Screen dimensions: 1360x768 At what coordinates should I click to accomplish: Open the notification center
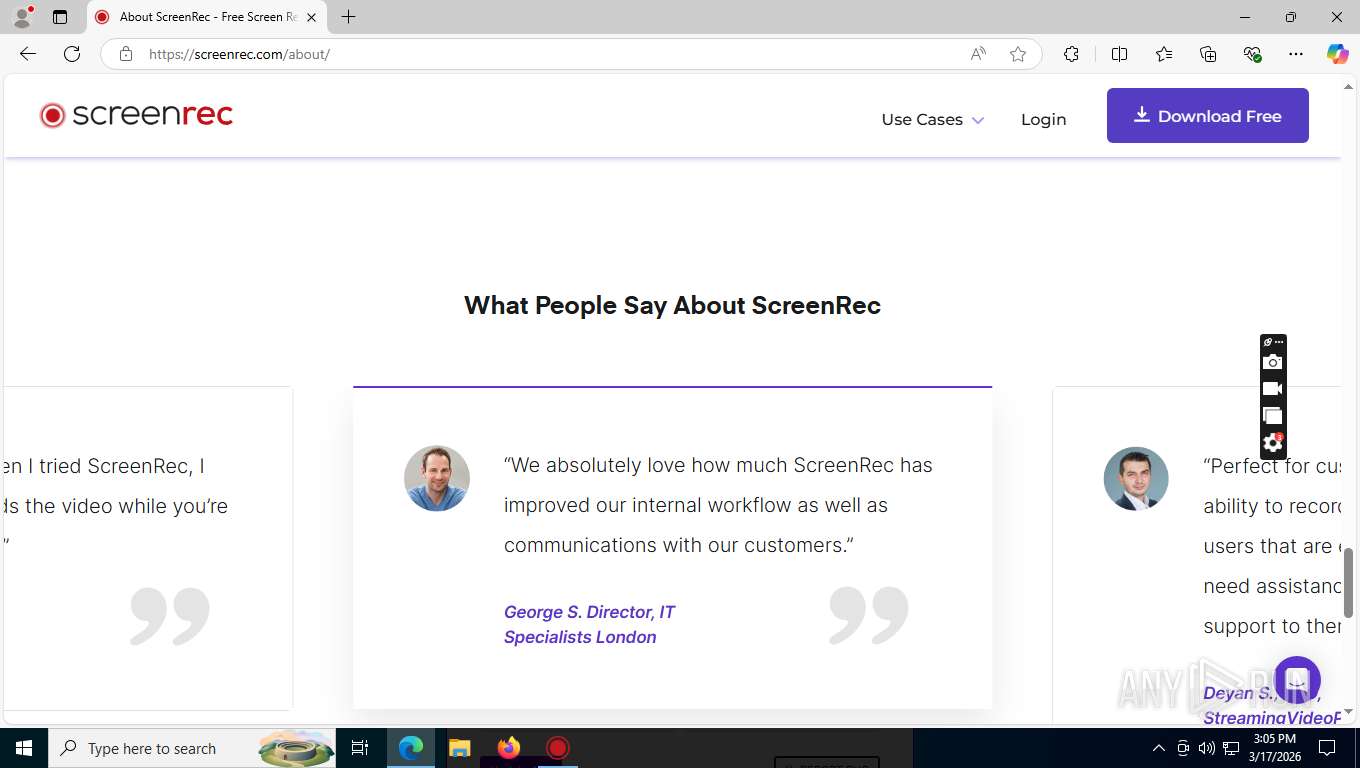pos(1327,748)
